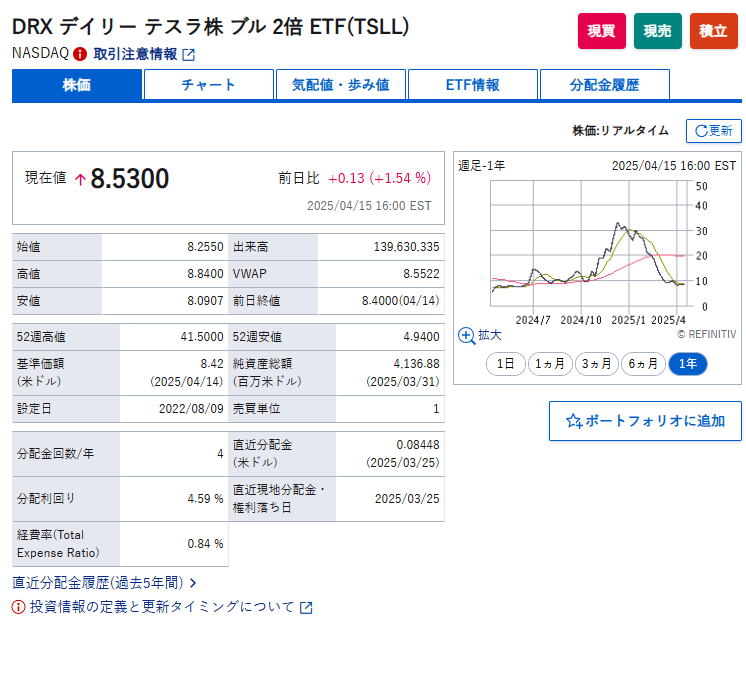Select the 6ヵ月 chart period
The height and width of the screenshot is (688, 746).
[643, 364]
